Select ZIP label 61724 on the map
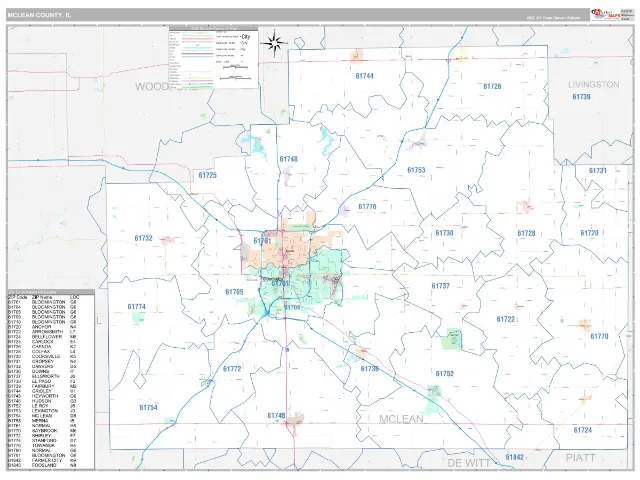Screen dimensions: 640x480 point(582,430)
